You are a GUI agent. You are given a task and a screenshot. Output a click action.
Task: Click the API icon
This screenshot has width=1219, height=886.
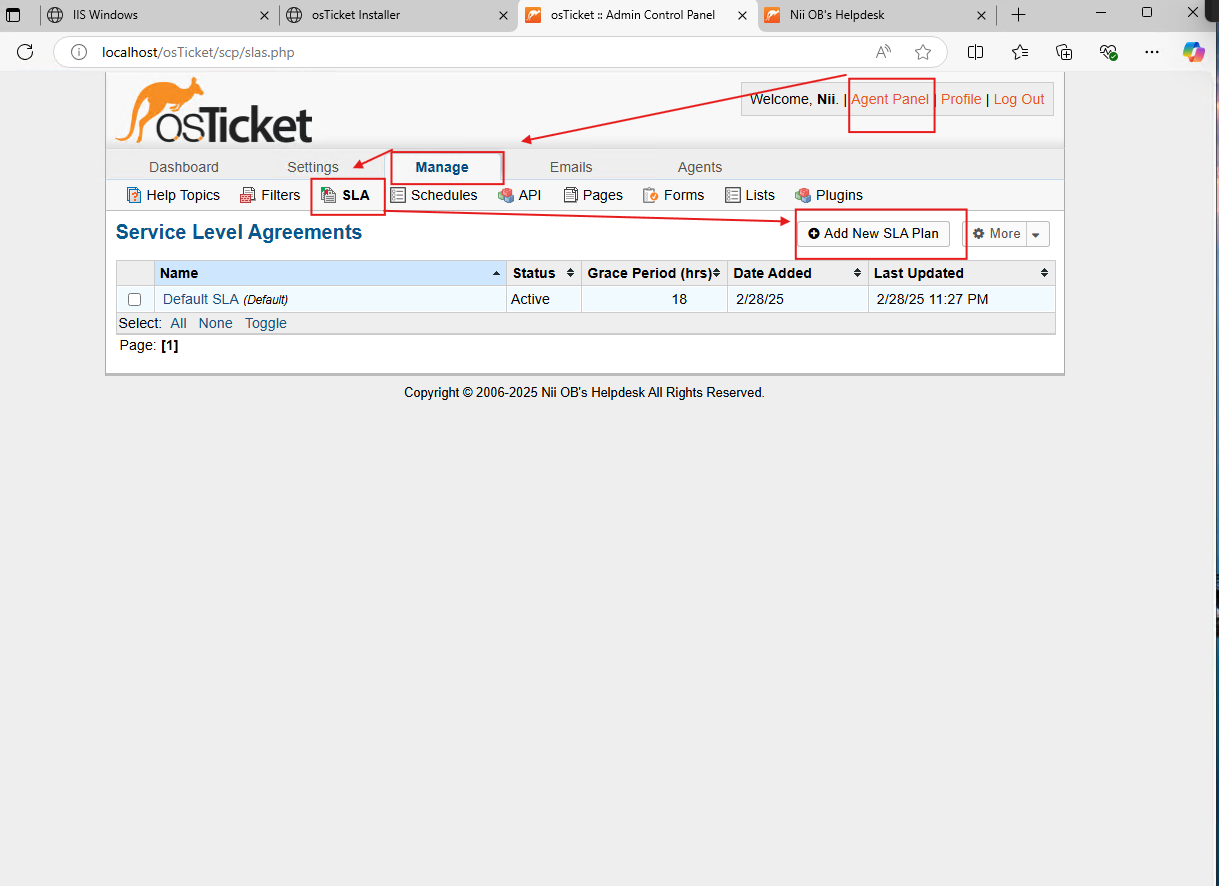(x=506, y=195)
